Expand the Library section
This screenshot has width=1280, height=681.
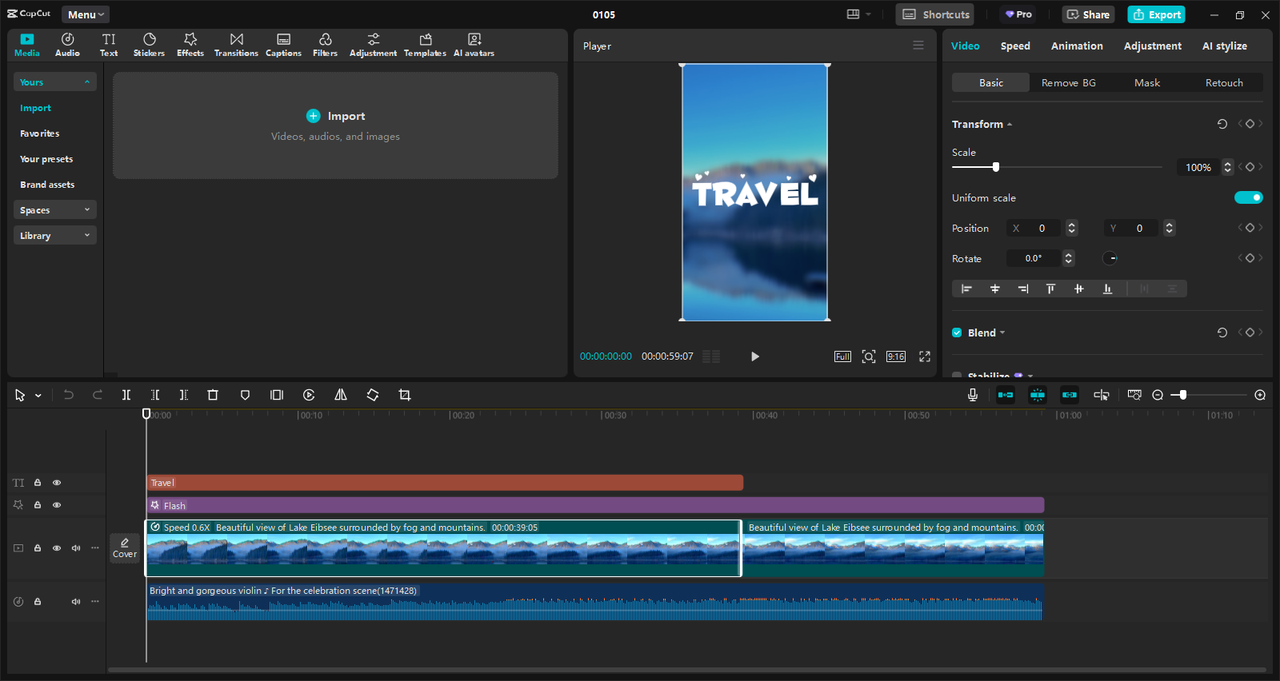point(55,236)
